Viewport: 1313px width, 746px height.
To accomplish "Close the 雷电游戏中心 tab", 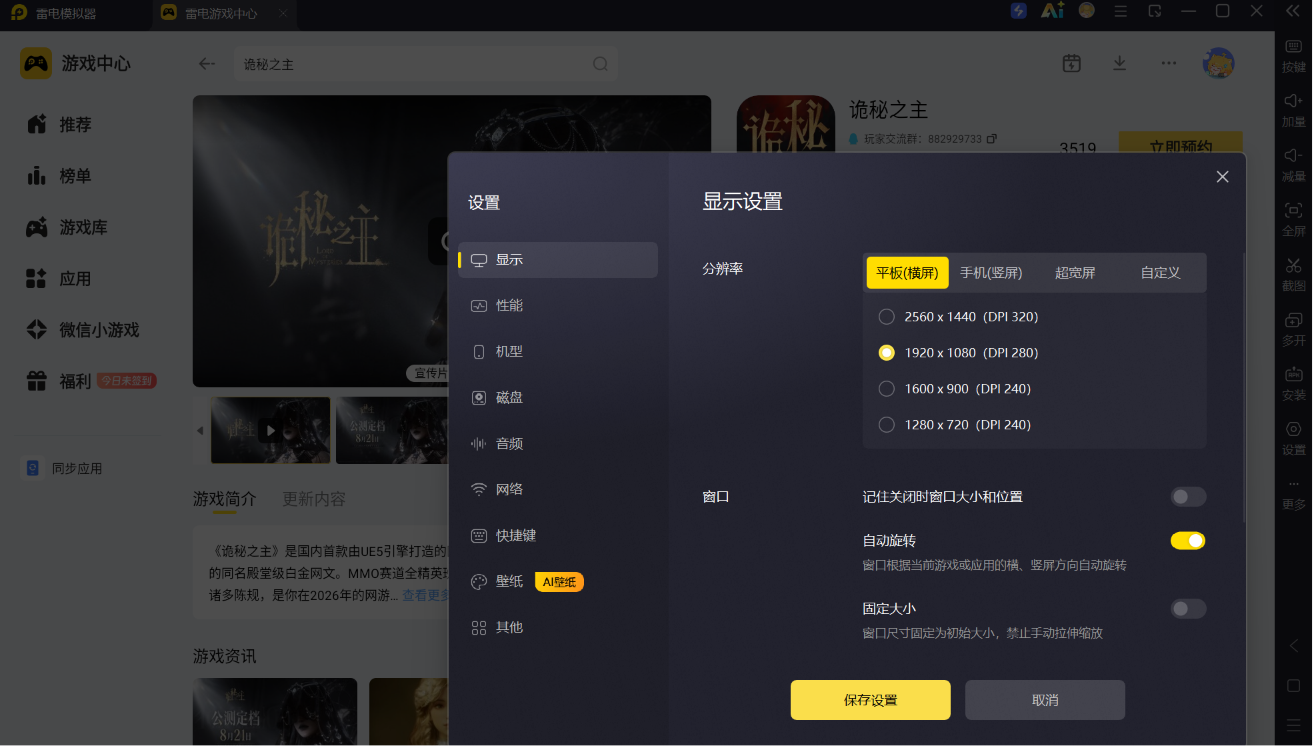I will pyautogui.click(x=283, y=13).
